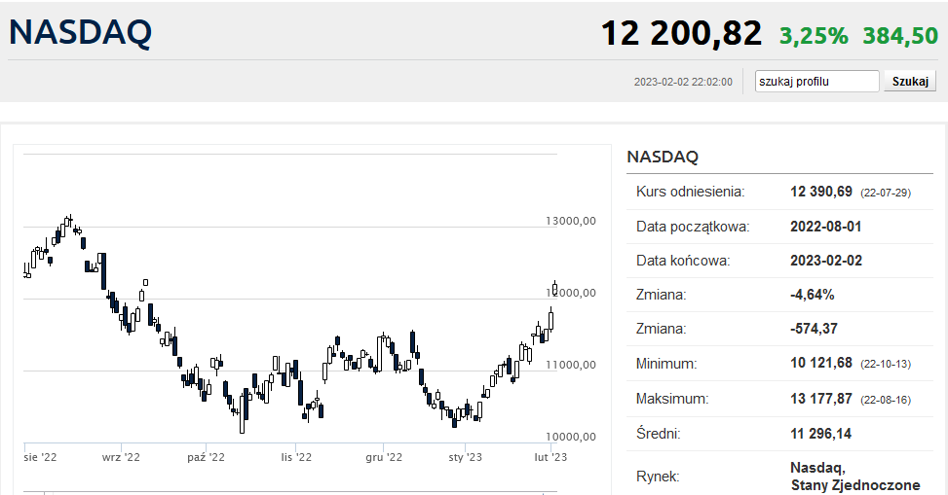This screenshot has width=948, height=495.
Task: Click the 'Maksimum:' label
Action: coord(672,399)
